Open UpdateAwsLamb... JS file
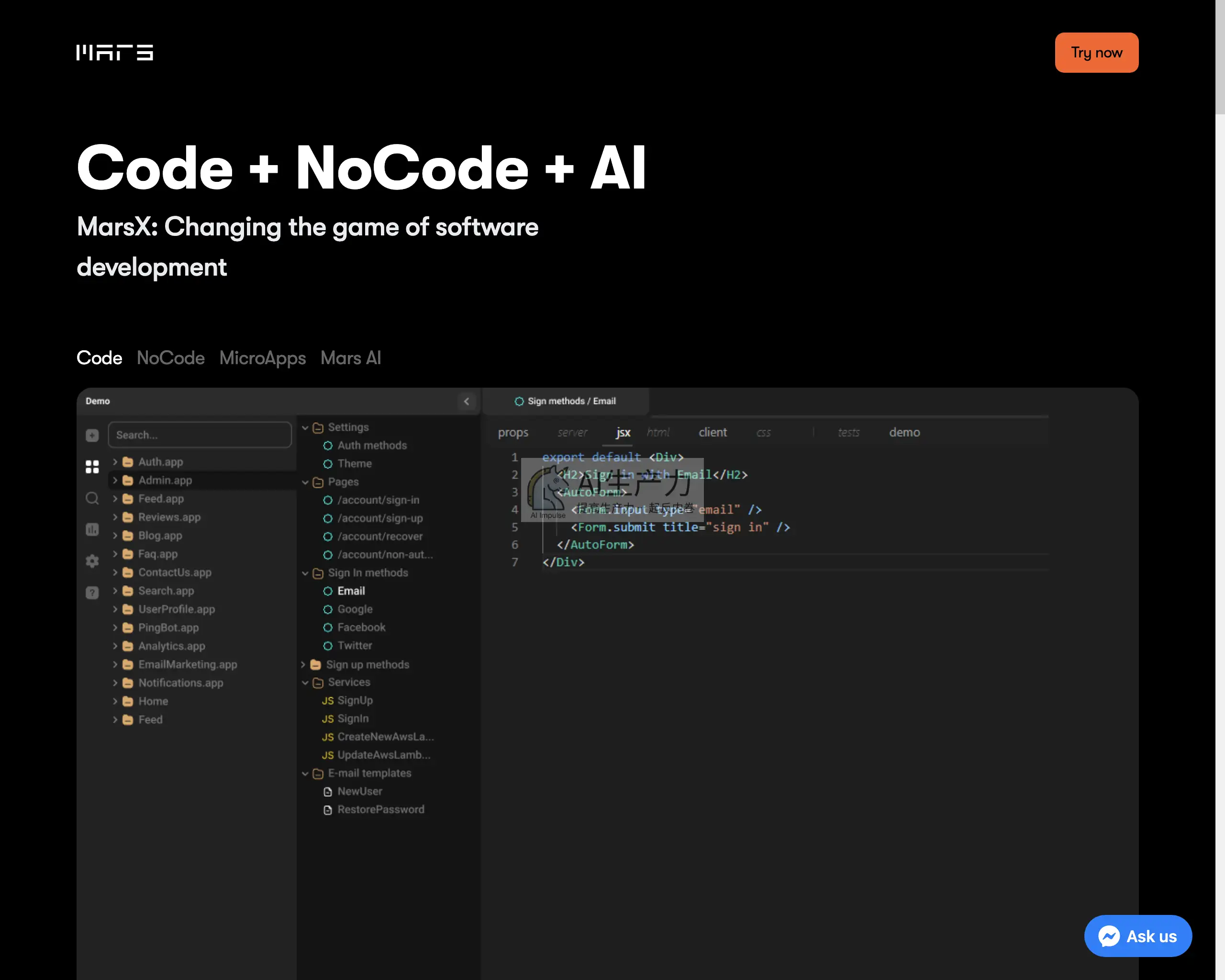The width and height of the screenshot is (1225, 980). (376, 755)
